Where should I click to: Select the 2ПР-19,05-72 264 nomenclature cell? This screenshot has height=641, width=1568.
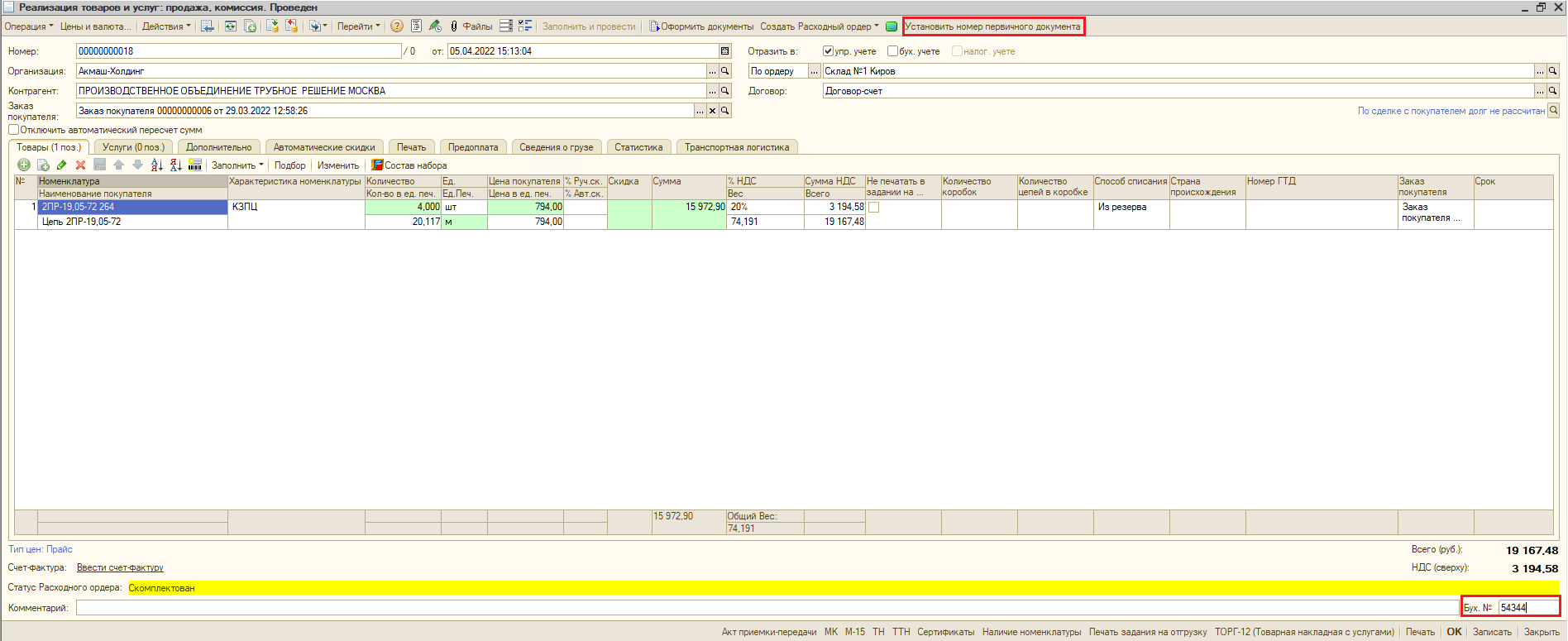point(132,208)
